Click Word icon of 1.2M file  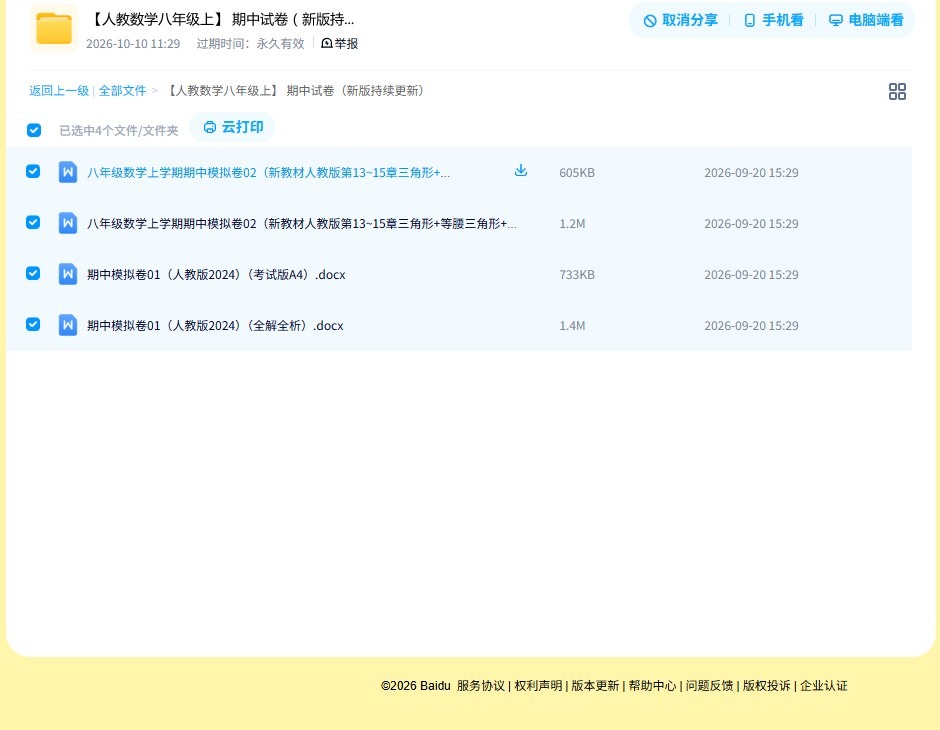click(x=68, y=223)
